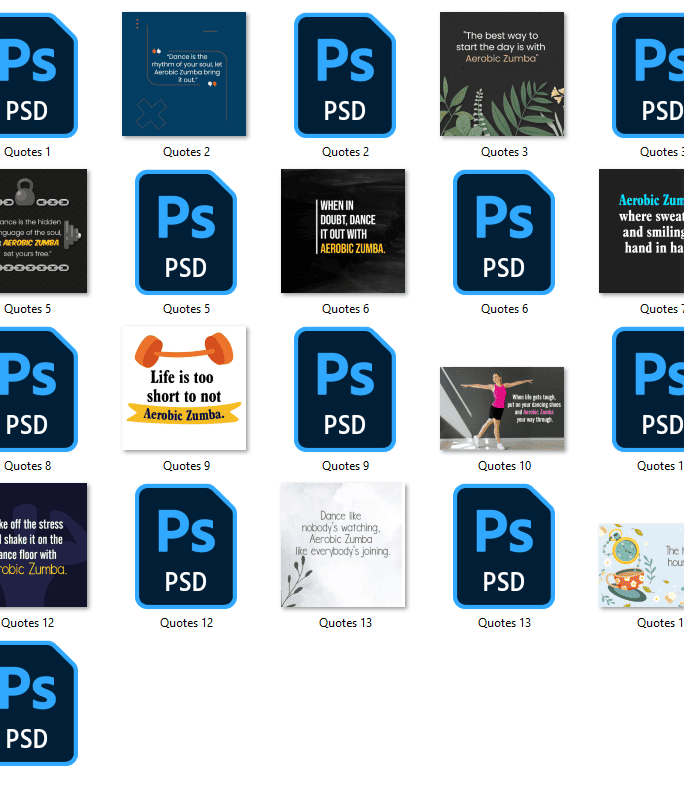684x785 pixels.
Task: Select the 'Life is too short' dumbbell thumbnail
Action: [x=184, y=388]
